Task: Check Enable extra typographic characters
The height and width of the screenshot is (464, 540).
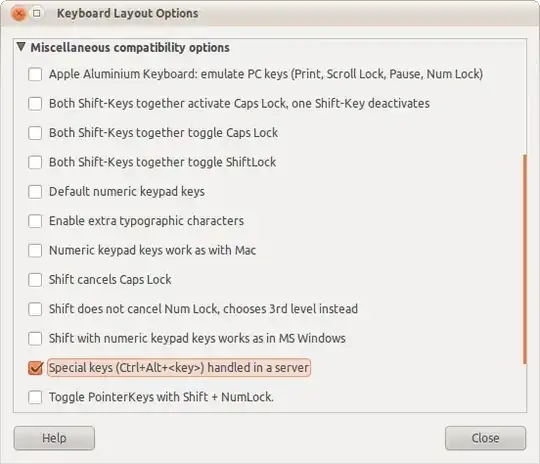Action: point(35,221)
